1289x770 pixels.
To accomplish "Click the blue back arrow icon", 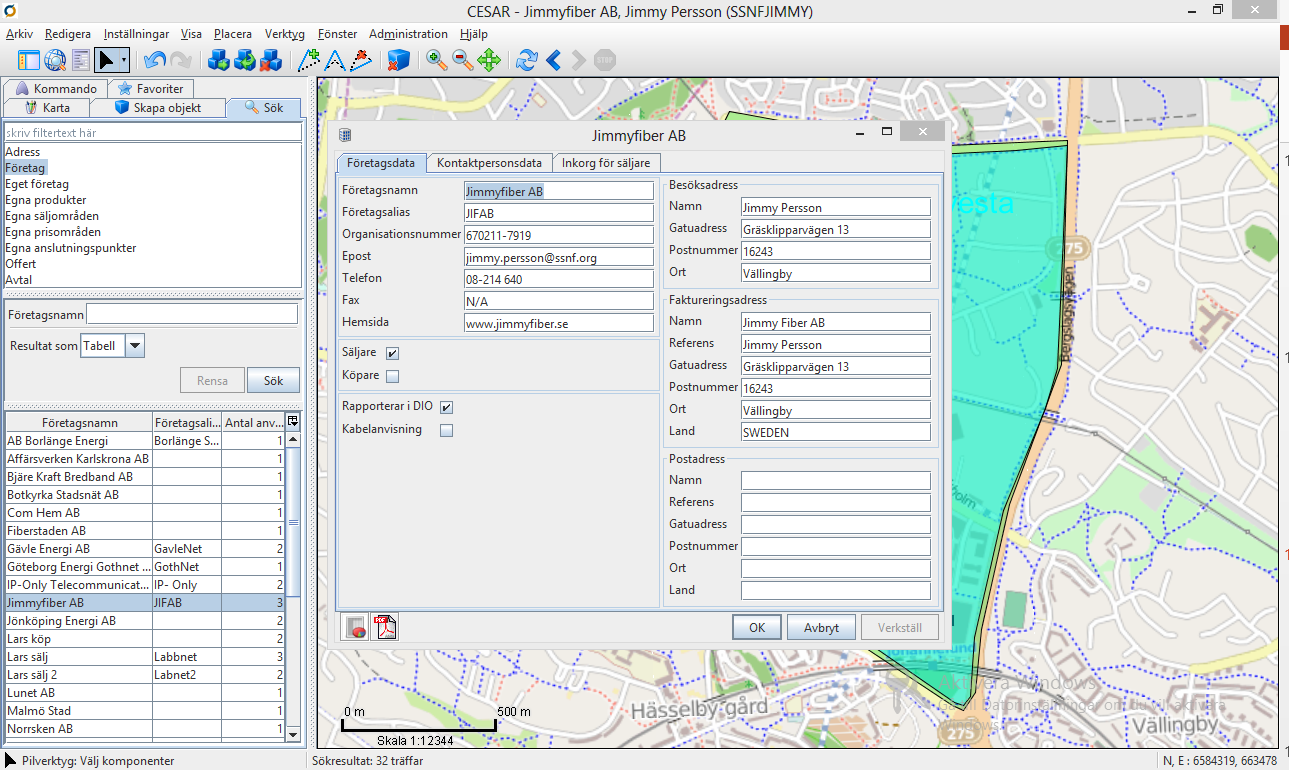I will pos(553,61).
